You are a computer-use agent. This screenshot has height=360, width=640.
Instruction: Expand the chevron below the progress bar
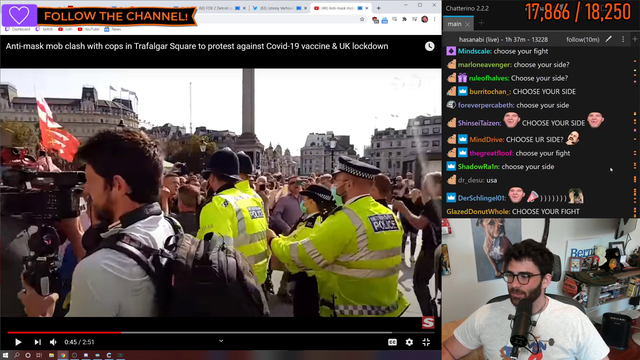click(x=221, y=341)
